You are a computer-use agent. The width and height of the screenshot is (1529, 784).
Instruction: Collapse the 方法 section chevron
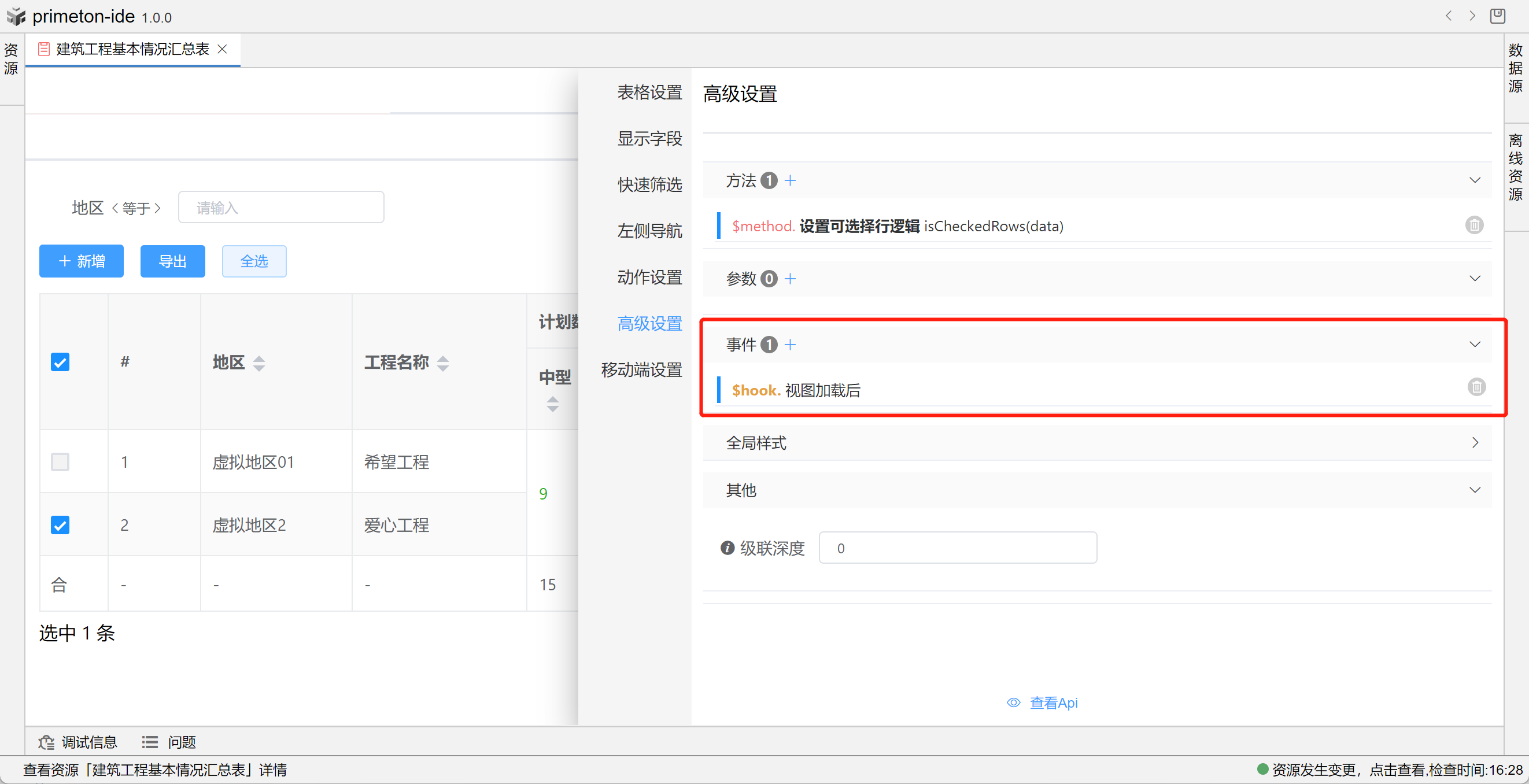coord(1475,180)
